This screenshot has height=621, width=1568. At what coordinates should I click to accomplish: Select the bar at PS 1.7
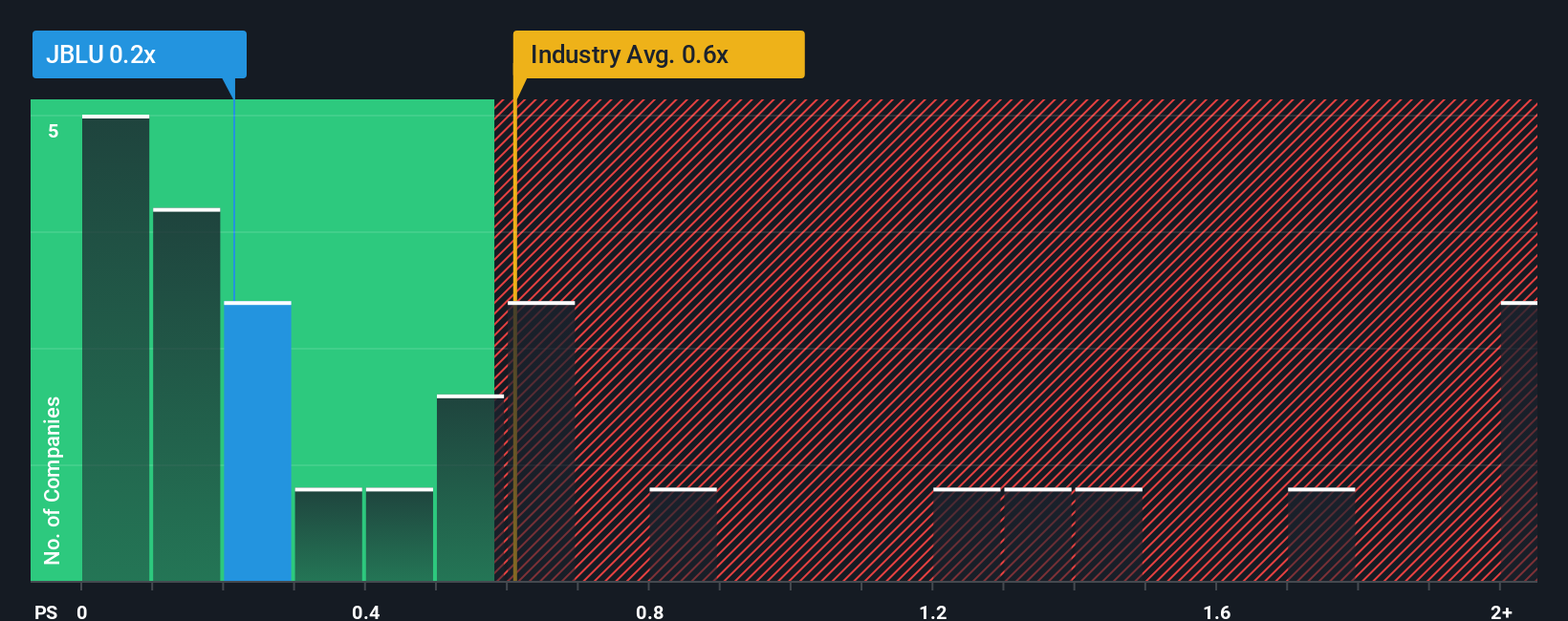pyautogui.click(x=1321, y=535)
